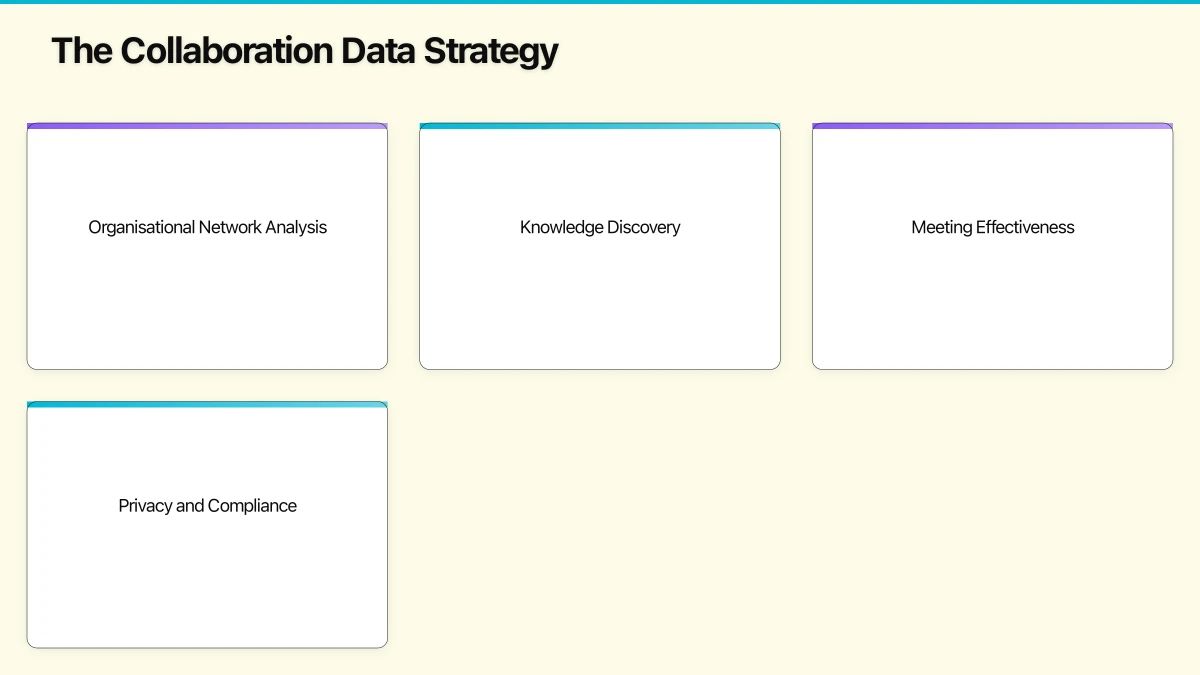1200x675 pixels.
Task: Pick teal accent bar above Privacy and Compliance
Action: coord(207,404)
